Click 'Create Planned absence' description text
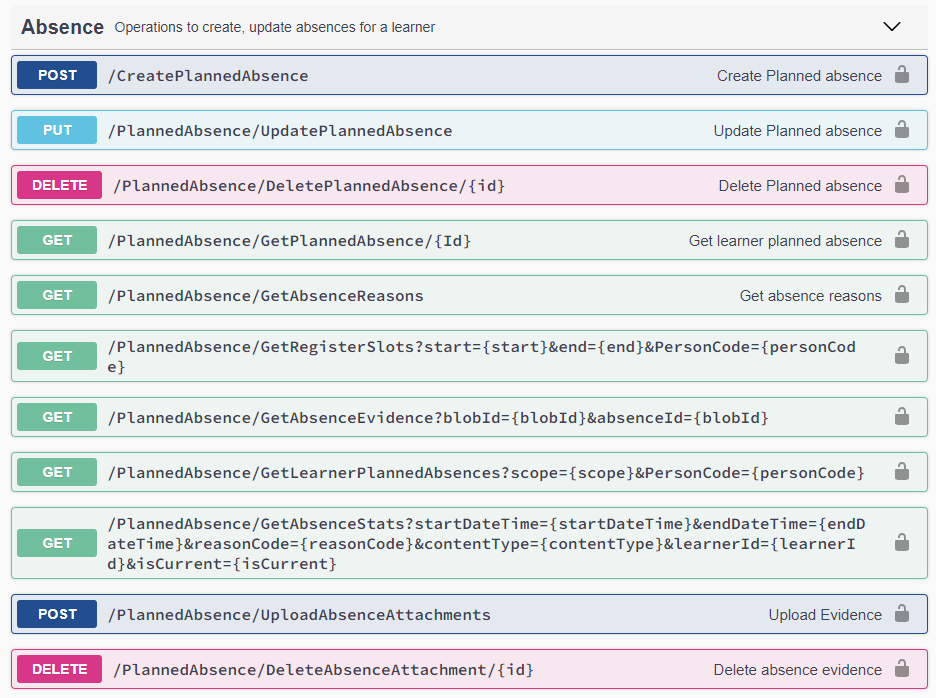Image resolution: width=936 pixels, height=698 pixels. click(799, 76)
